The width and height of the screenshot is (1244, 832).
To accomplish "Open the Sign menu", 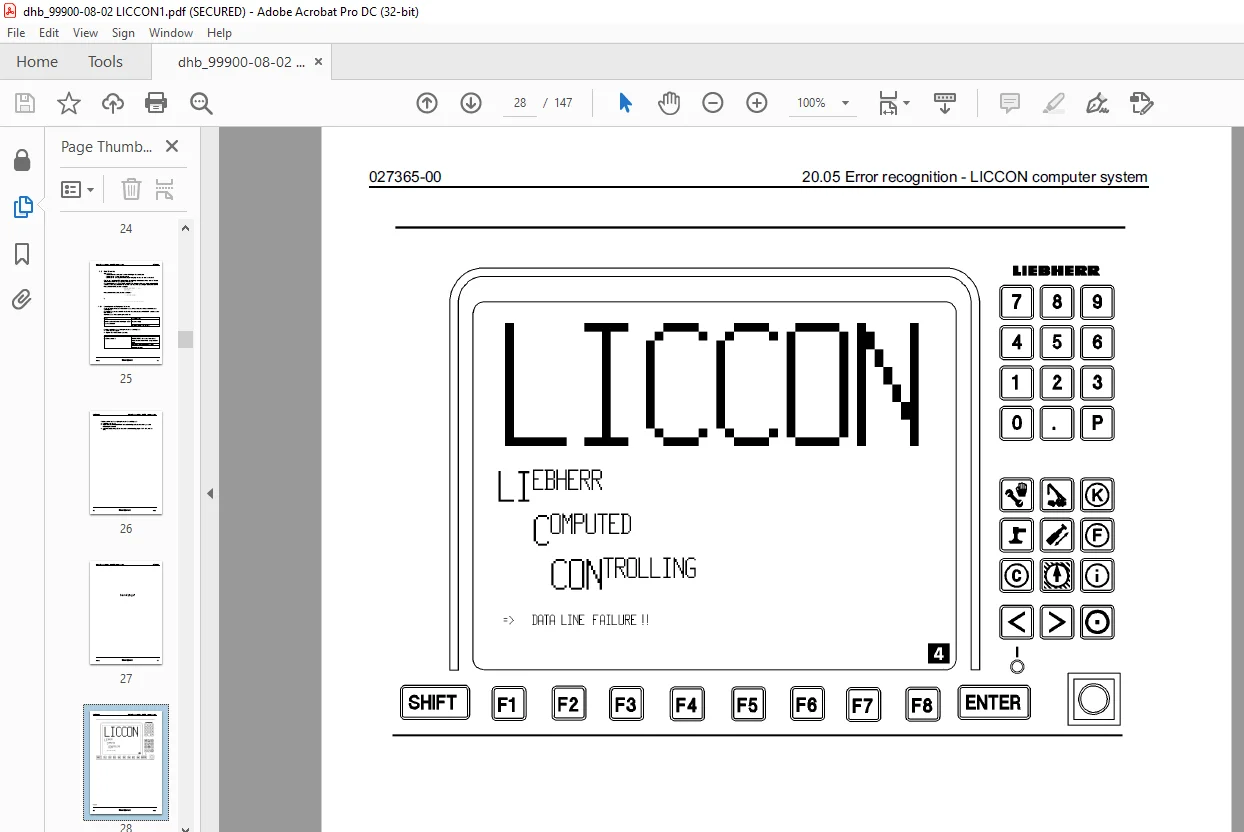I will coord(123,33).
